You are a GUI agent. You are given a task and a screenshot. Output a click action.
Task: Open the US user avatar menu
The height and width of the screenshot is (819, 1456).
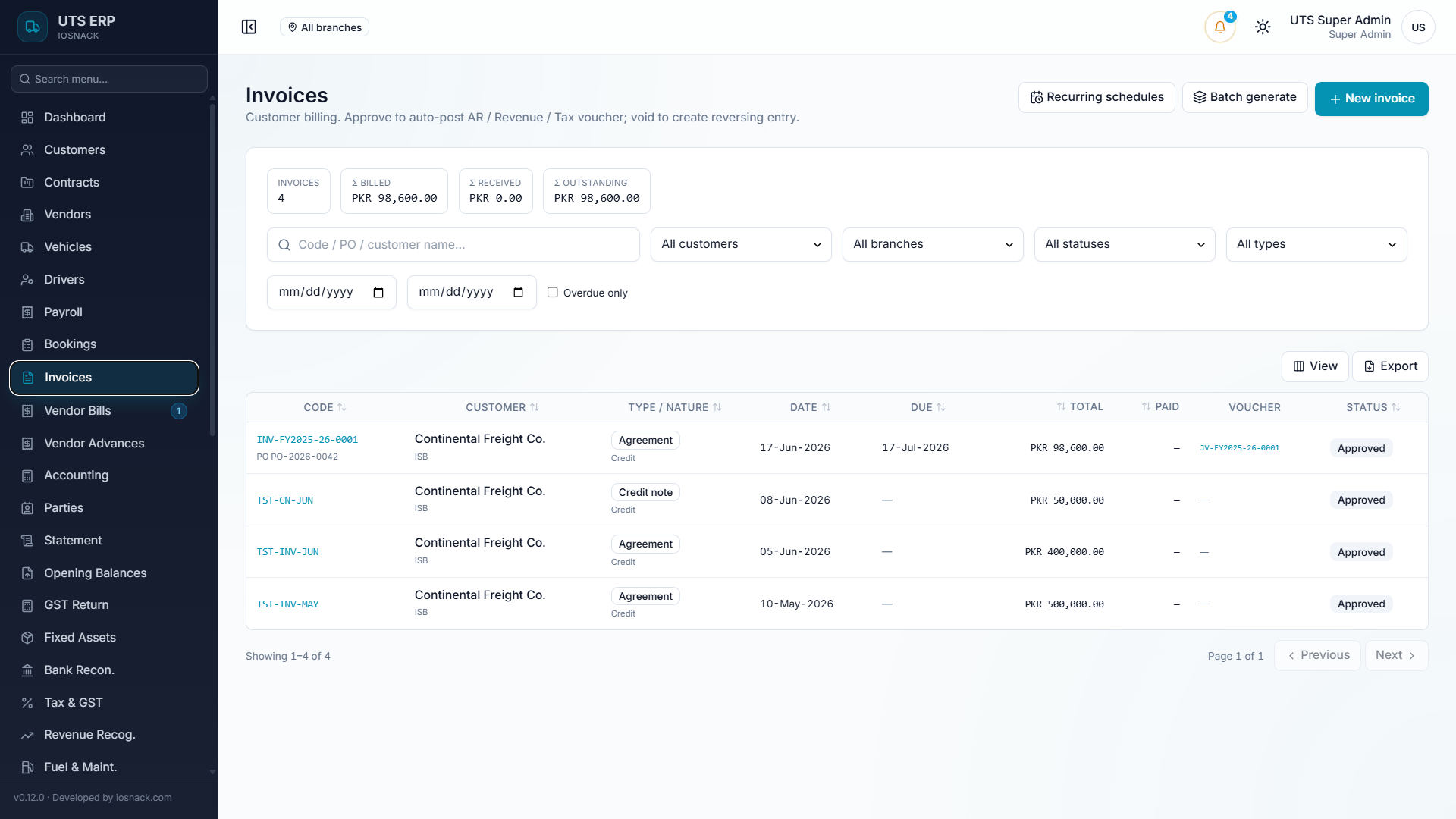[x=1418, y=27]
